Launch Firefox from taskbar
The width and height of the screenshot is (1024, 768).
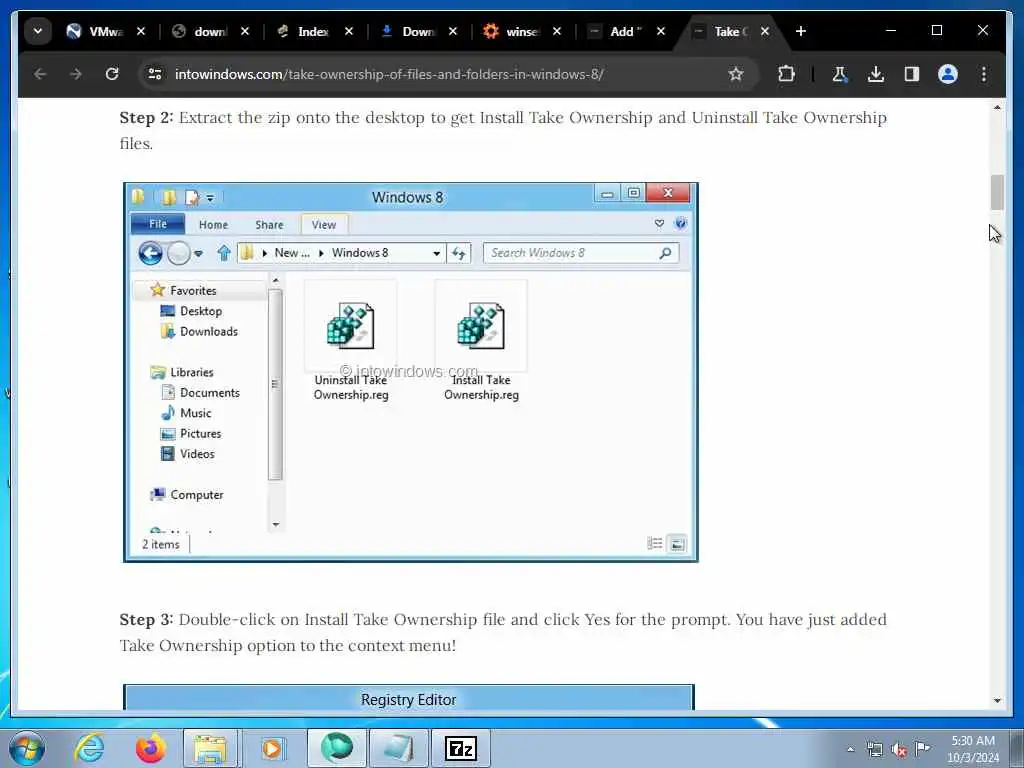[150, 748]
